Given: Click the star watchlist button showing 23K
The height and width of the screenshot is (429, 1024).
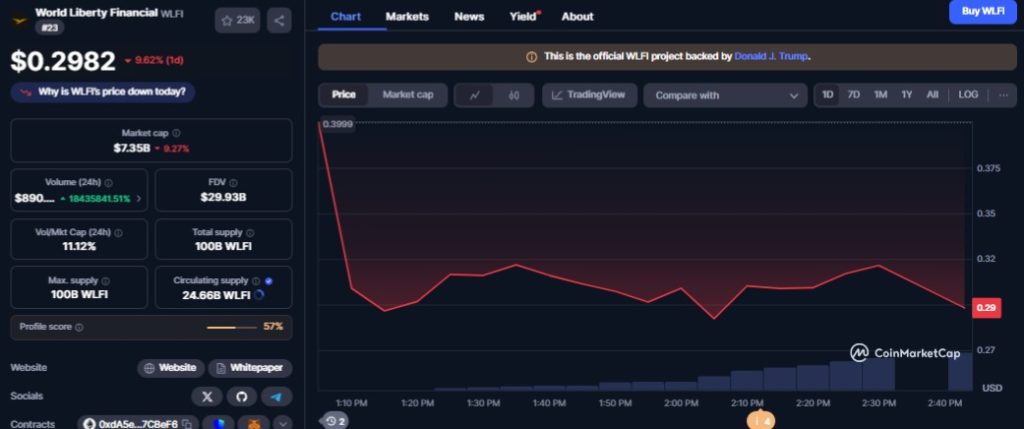Looking at the screenshot, I should (238, 20).
